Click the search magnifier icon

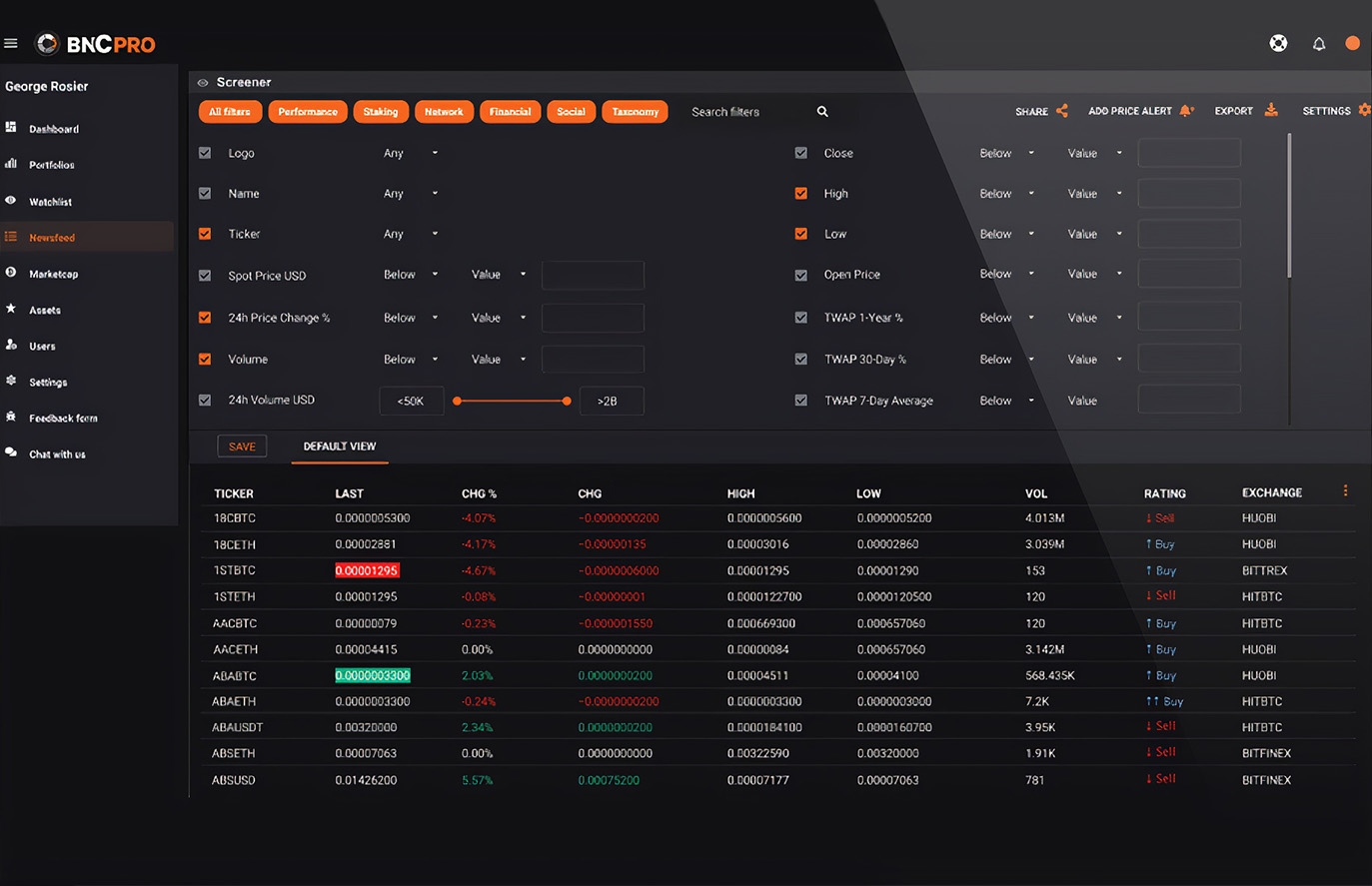pyautogui.click(x=822, y=112)
